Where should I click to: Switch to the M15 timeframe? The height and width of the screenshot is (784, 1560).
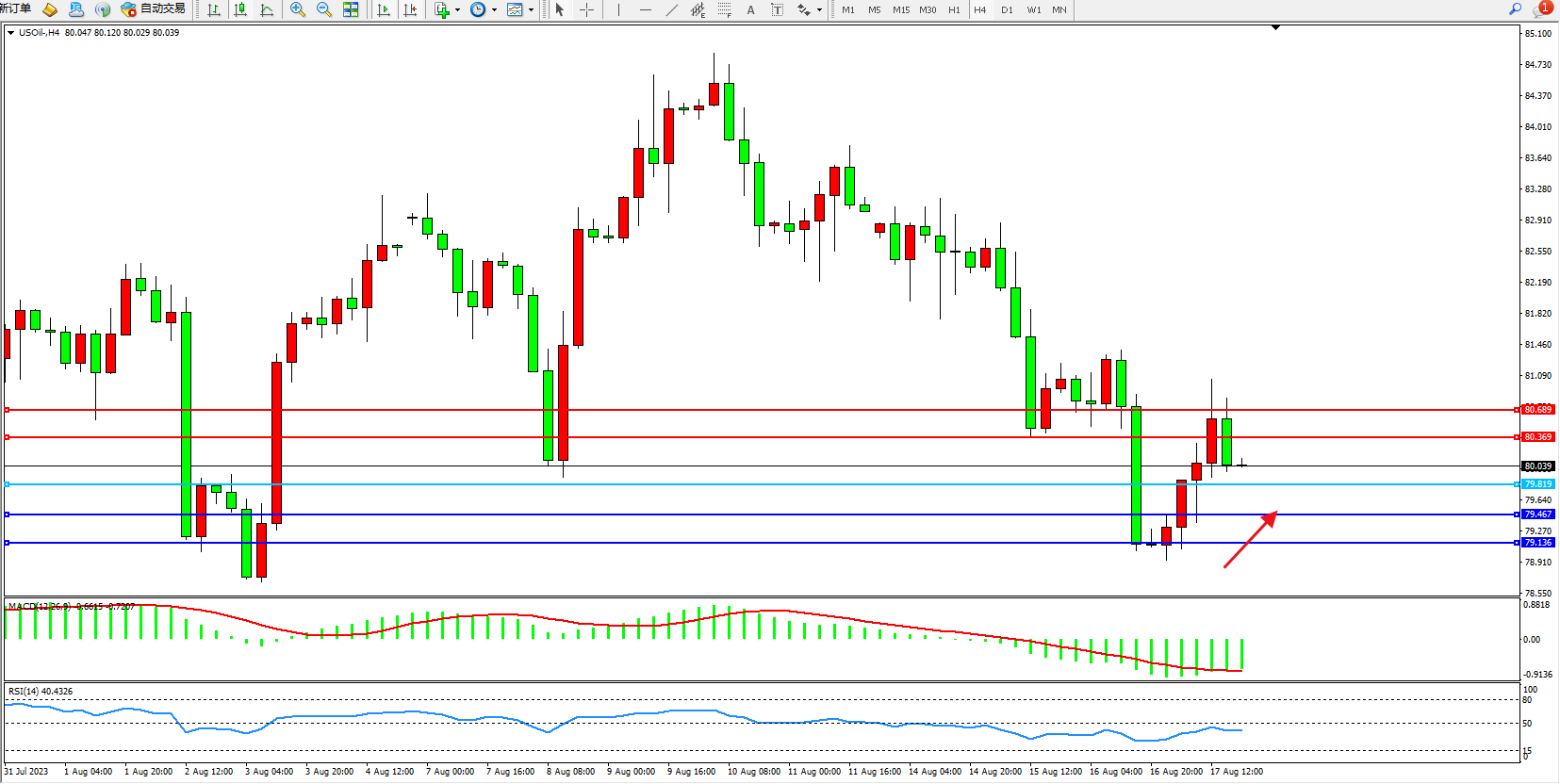[901, 9]
